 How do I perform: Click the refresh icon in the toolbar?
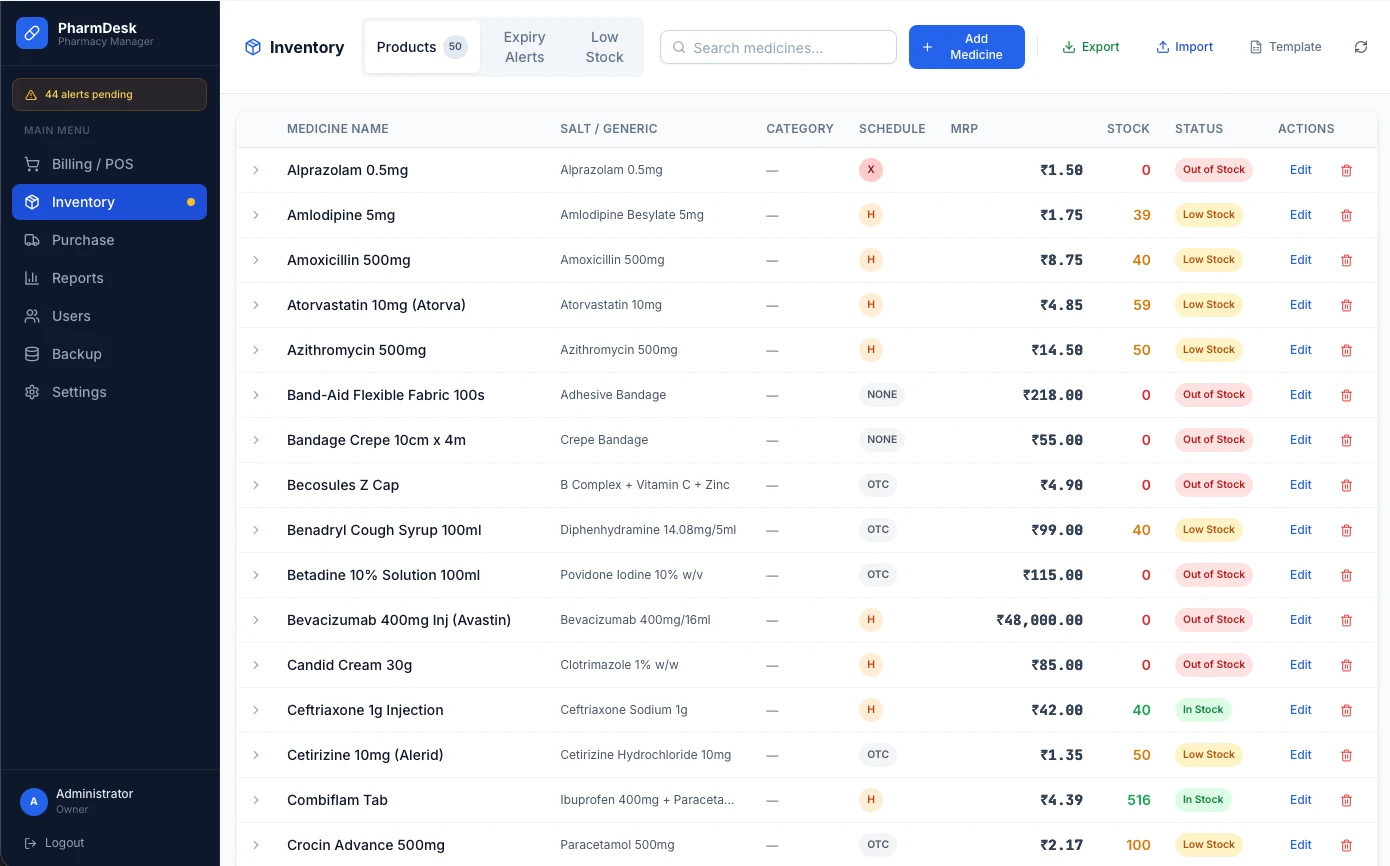point(1360,47)
